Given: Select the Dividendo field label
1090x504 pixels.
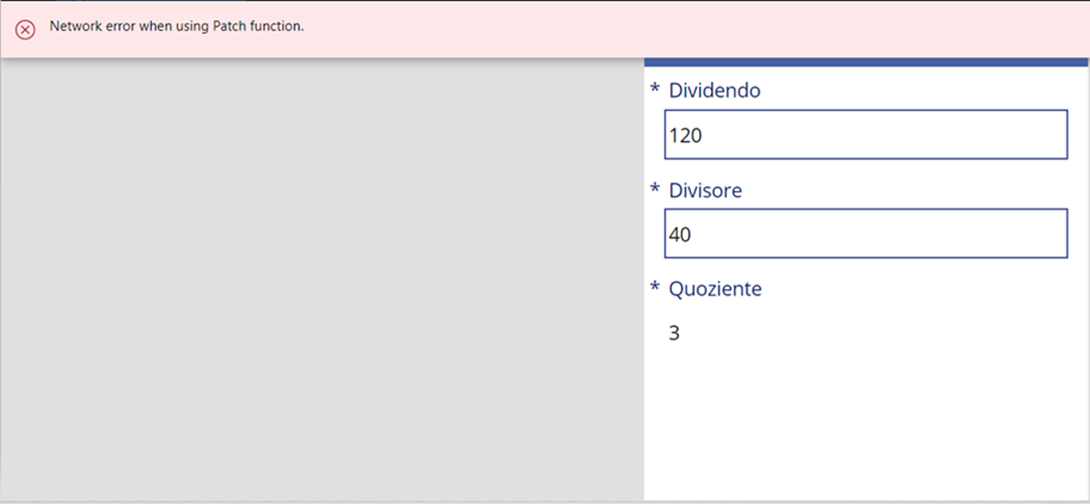Looking at the screenshot, I should pos(714,90).
